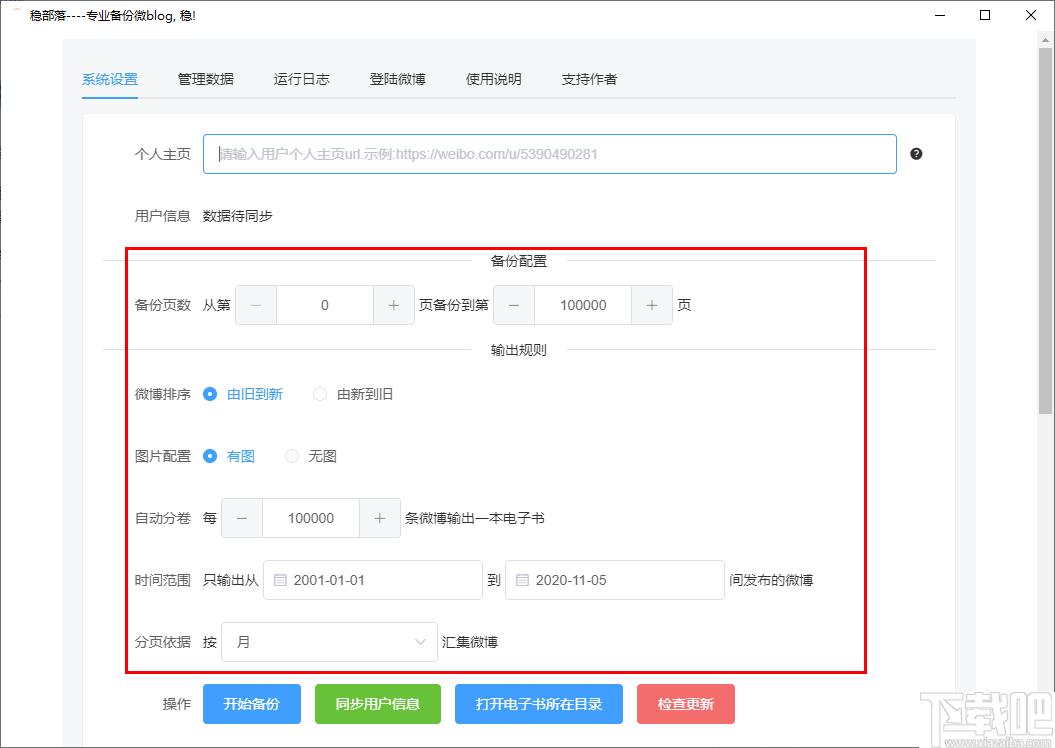Close the 稳部落 window
This screenshot has height=748, width=1055.
pos(1030,15)
